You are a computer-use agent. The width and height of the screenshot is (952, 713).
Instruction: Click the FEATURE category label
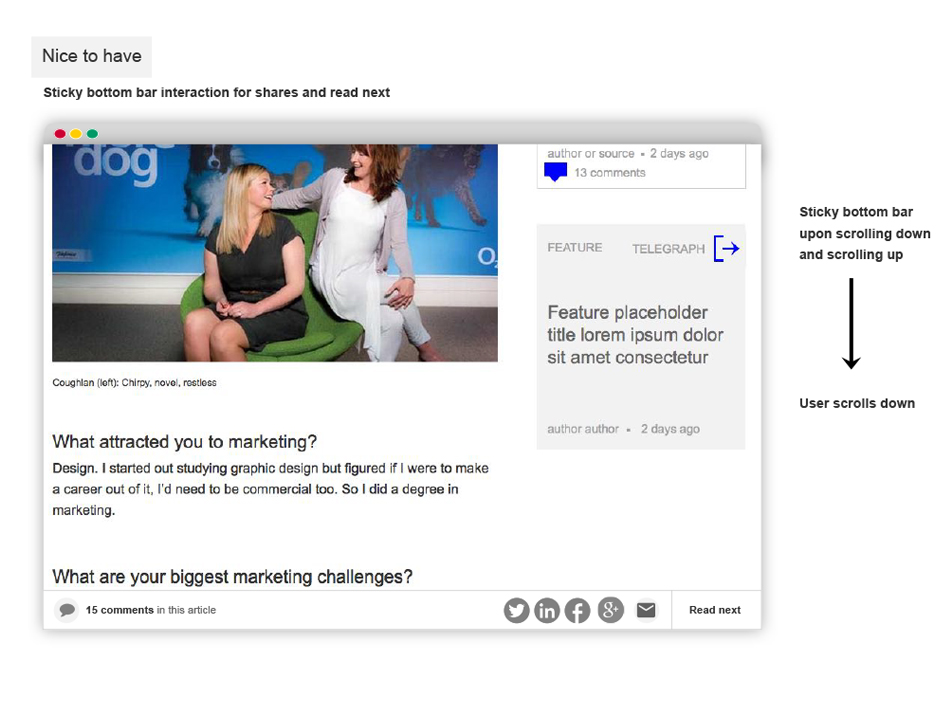click(574, 248)
